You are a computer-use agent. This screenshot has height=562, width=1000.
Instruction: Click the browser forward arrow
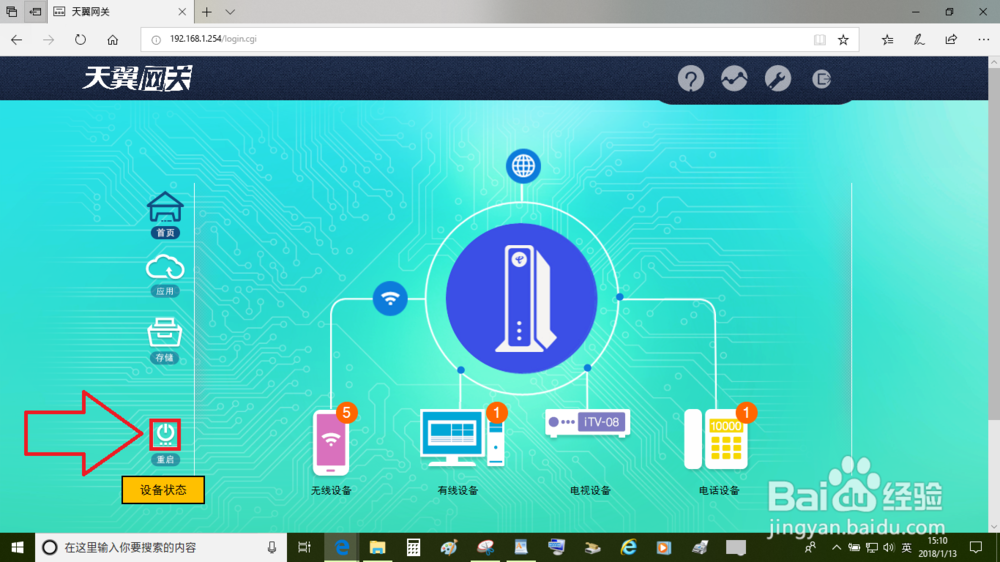[x=48, y=40]
